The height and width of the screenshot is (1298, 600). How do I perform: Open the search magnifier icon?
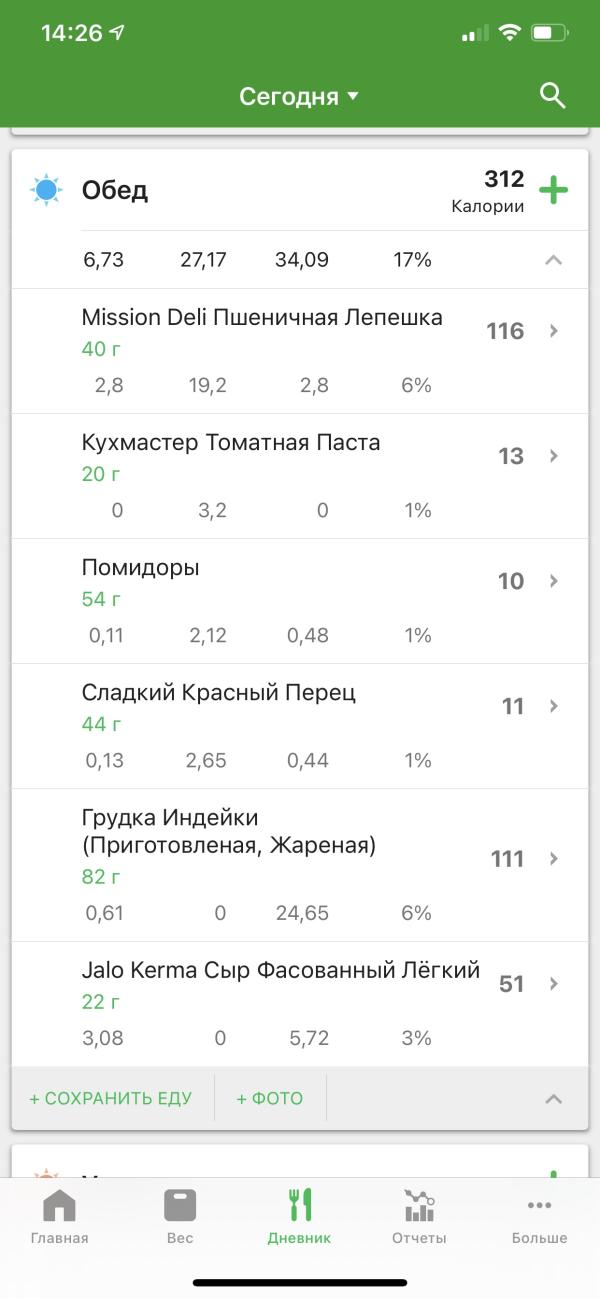[x=552, y=96]
